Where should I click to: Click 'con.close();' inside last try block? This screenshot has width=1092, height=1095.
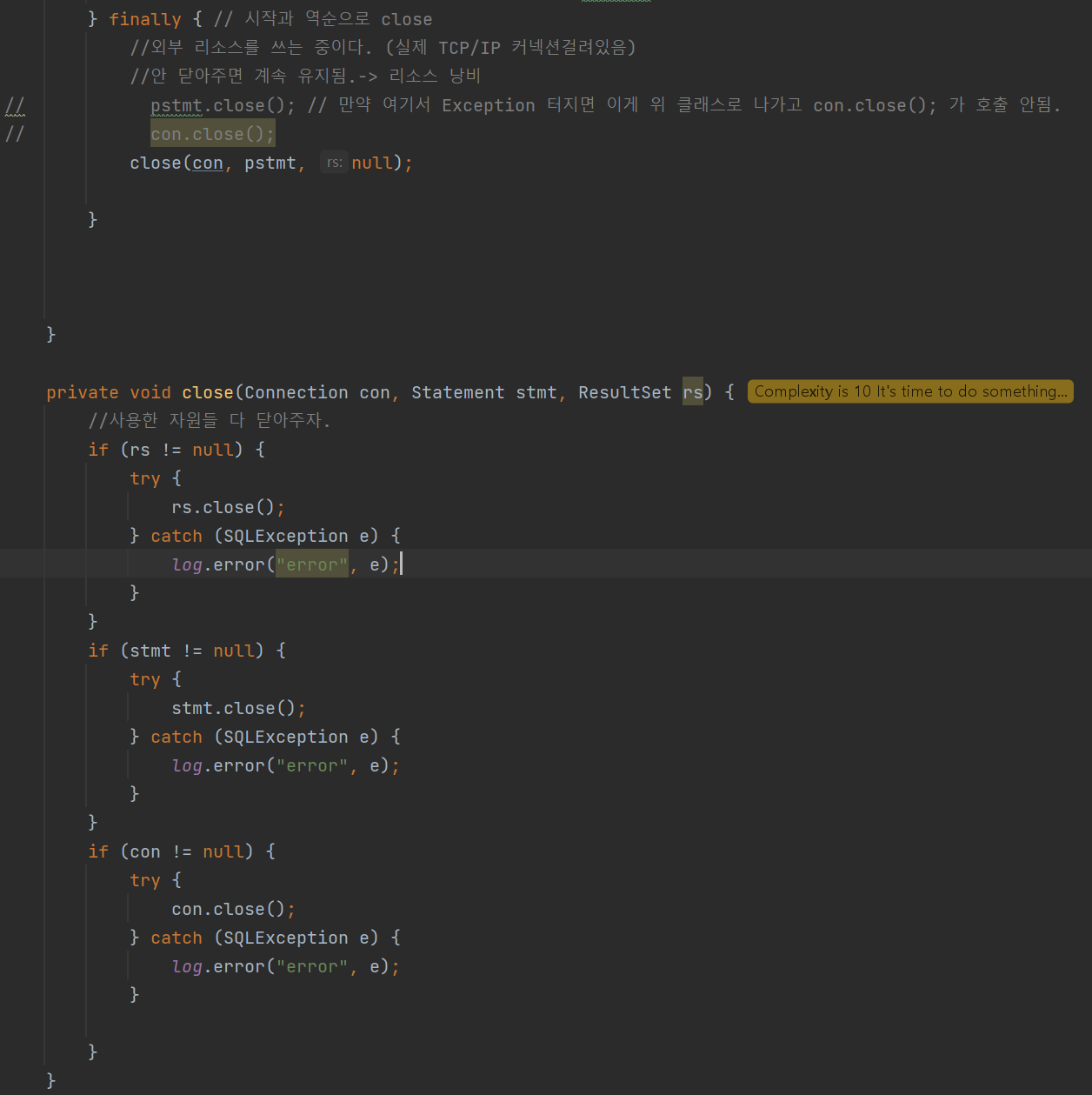[x=233, y=909]
